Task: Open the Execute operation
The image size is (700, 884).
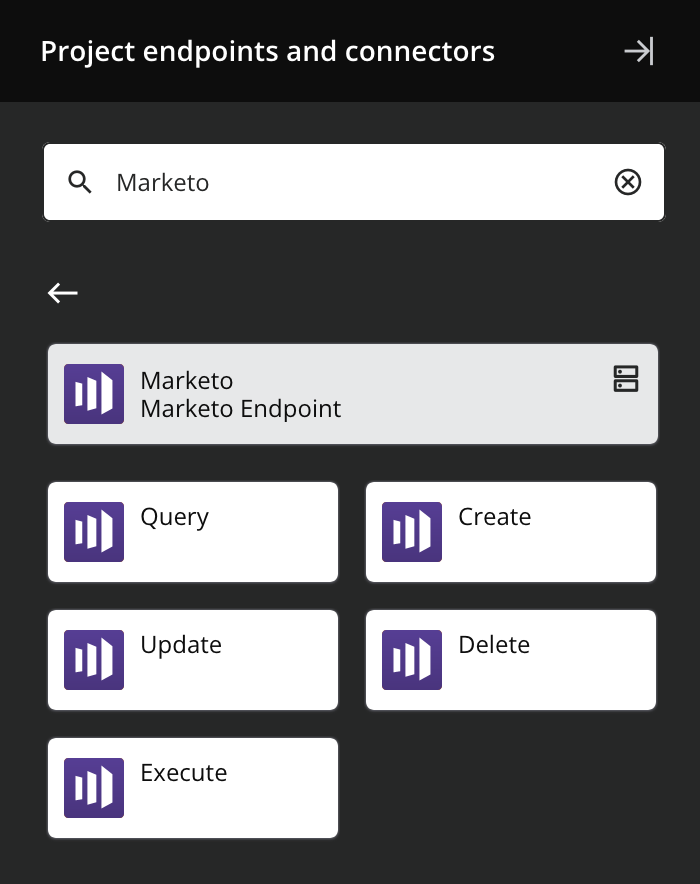Action: pyautogui.click(x=193, y=787)
